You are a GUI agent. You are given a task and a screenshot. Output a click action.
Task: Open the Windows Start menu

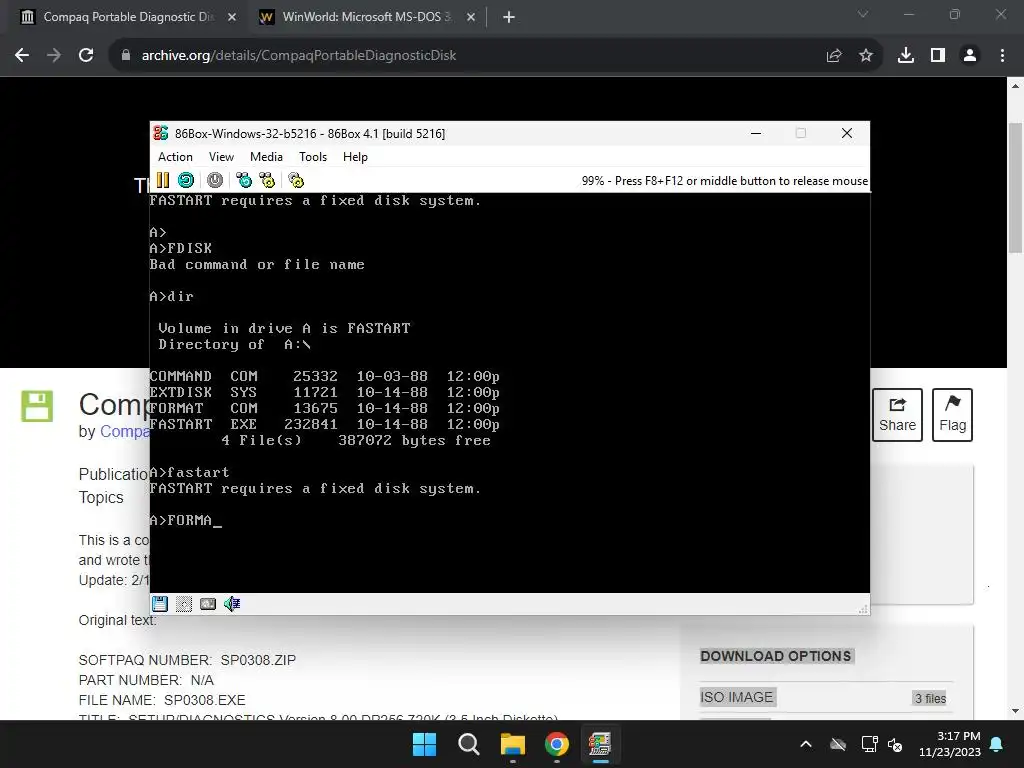[424, 744]
